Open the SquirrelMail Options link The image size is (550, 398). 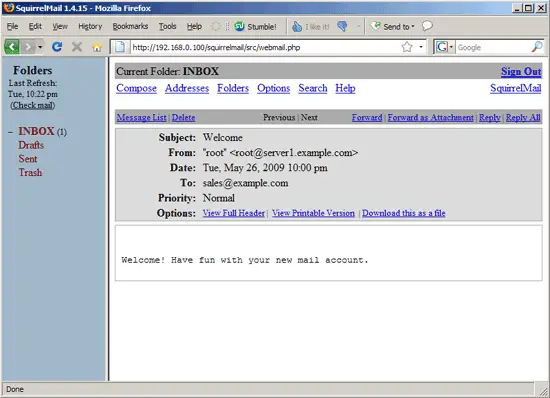pos(274,88)
